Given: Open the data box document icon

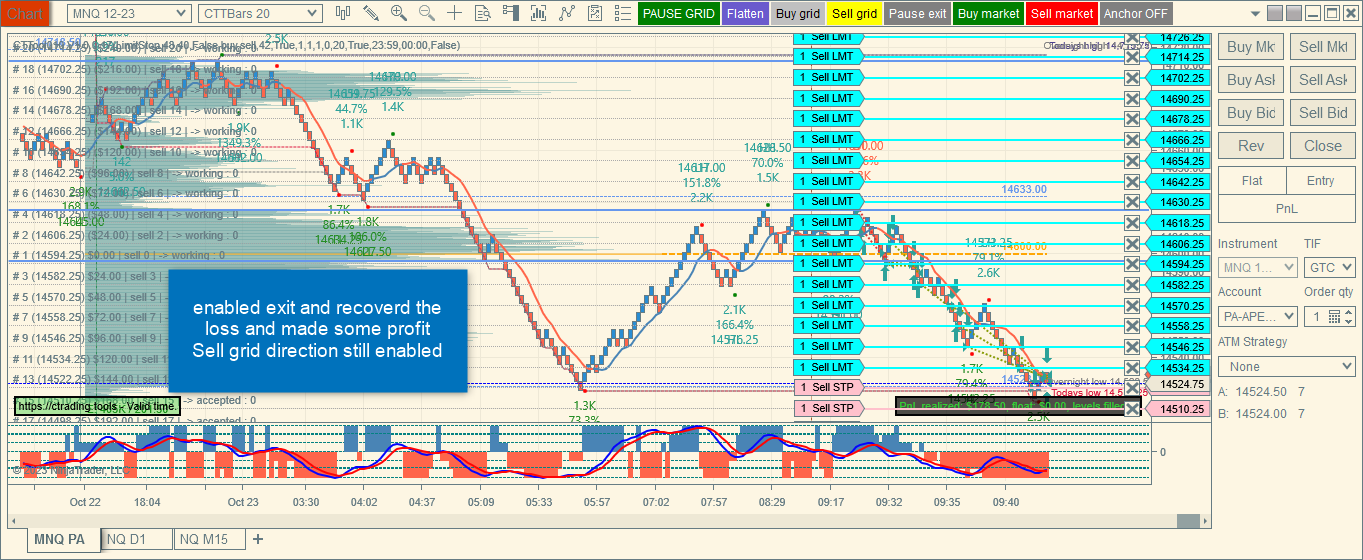Looking at the screenshot, I should pos(483,13).
